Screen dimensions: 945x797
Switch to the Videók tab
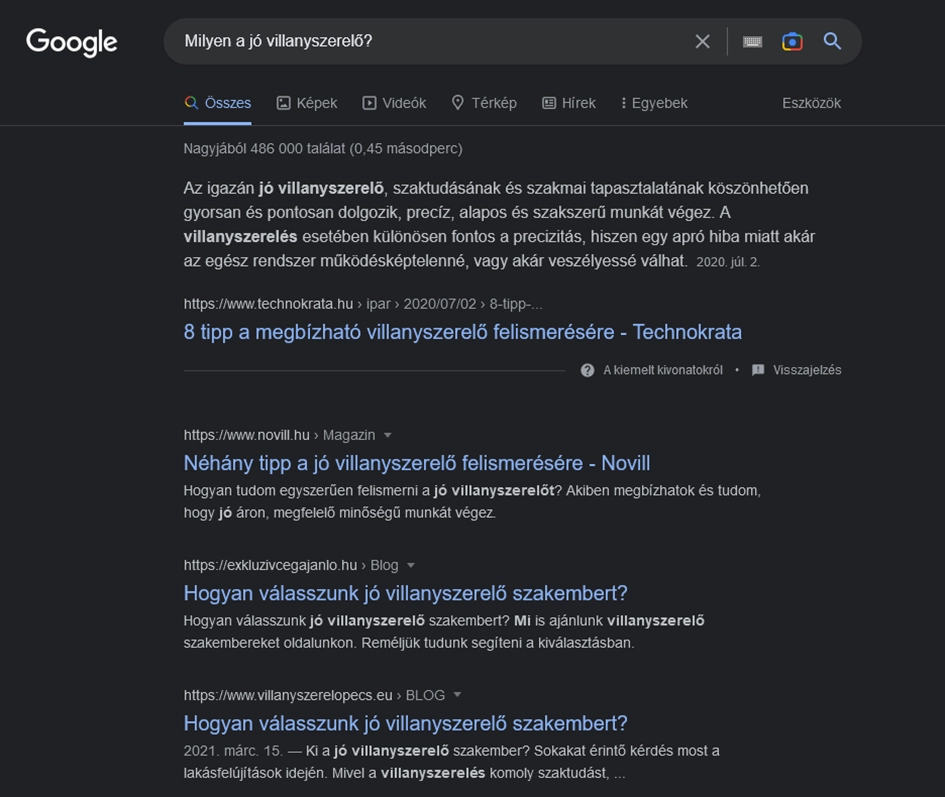[x=394, y=103]
